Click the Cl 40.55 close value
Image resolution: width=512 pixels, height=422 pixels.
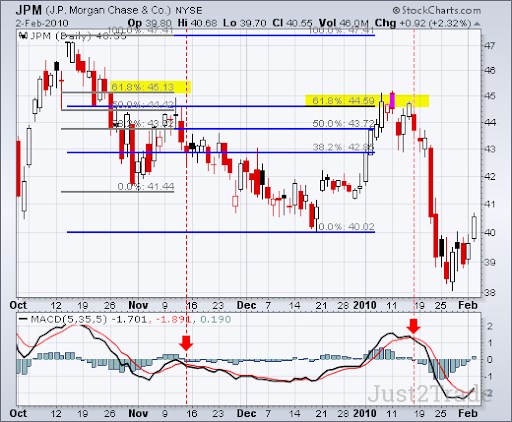coord(292,23)
